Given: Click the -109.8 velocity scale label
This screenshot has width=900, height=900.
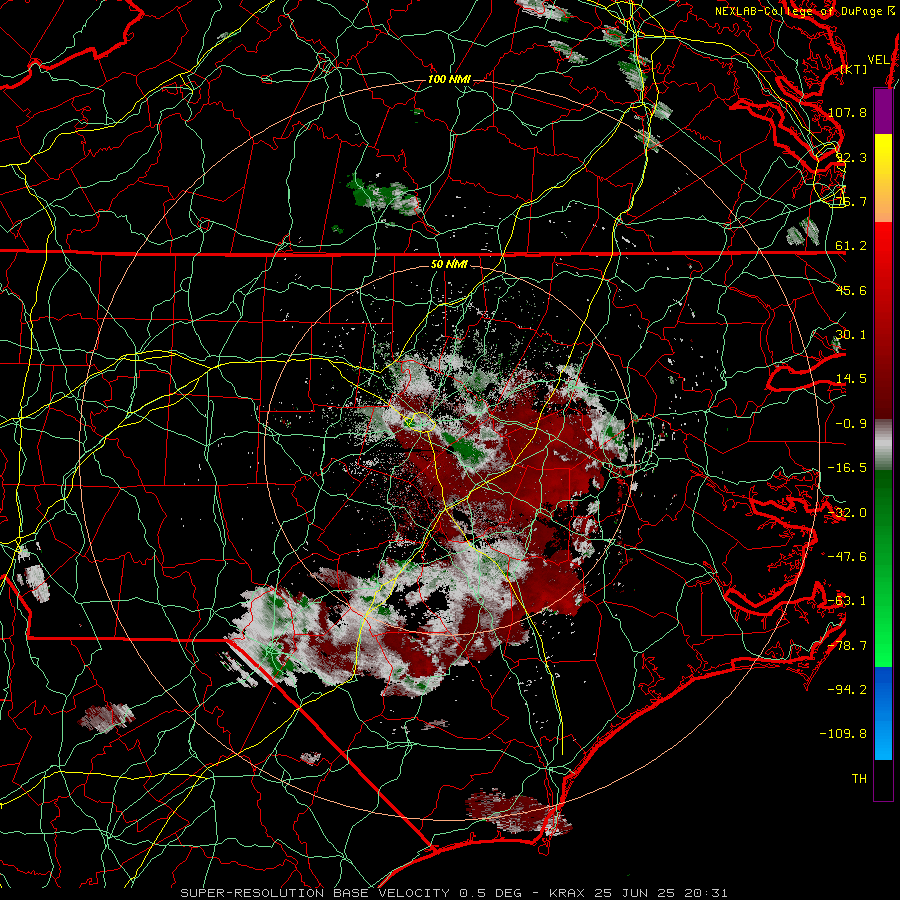Looking at the screenshot, I should [x=844, y=734].
